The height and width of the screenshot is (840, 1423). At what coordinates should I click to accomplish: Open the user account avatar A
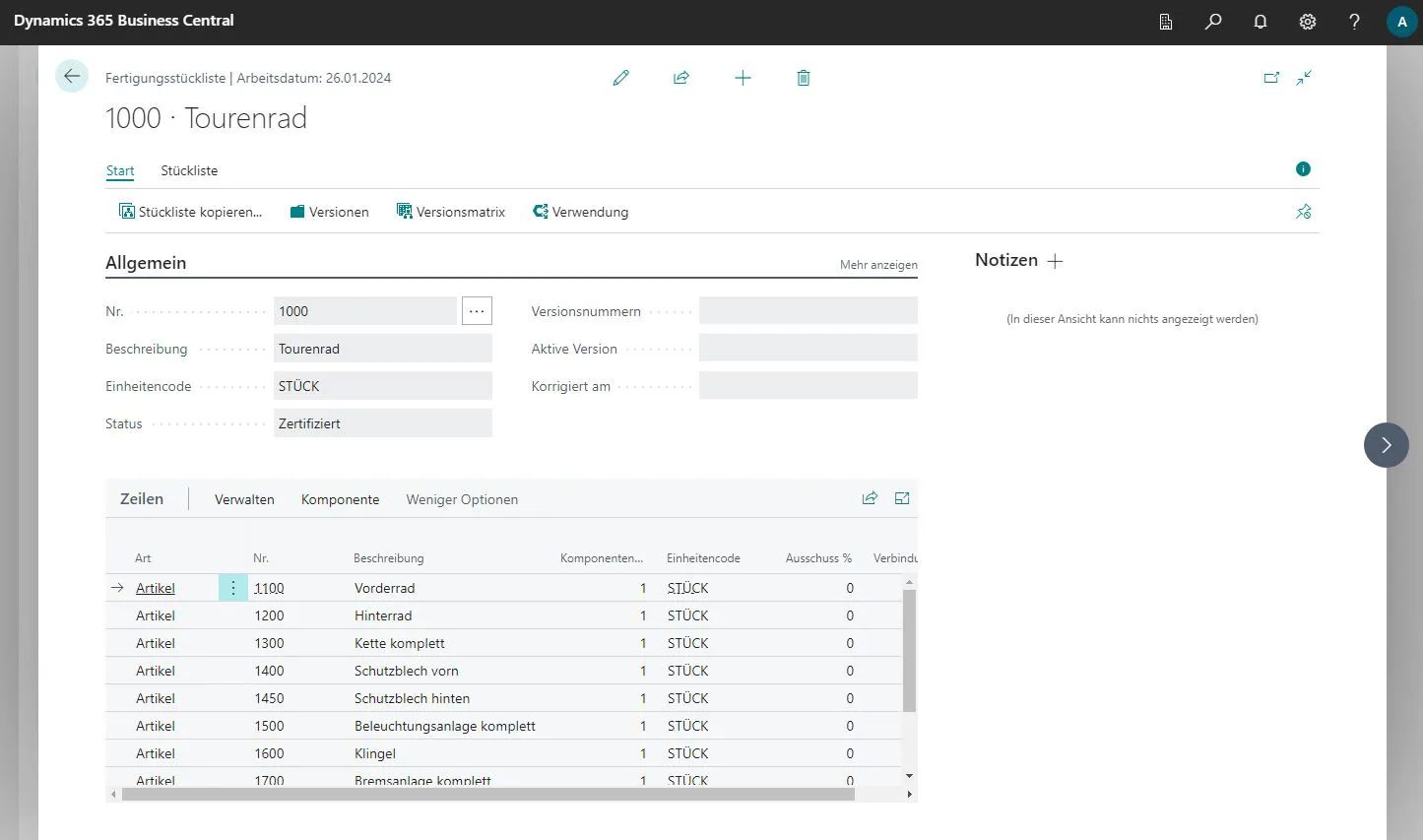click(1401, 22)
